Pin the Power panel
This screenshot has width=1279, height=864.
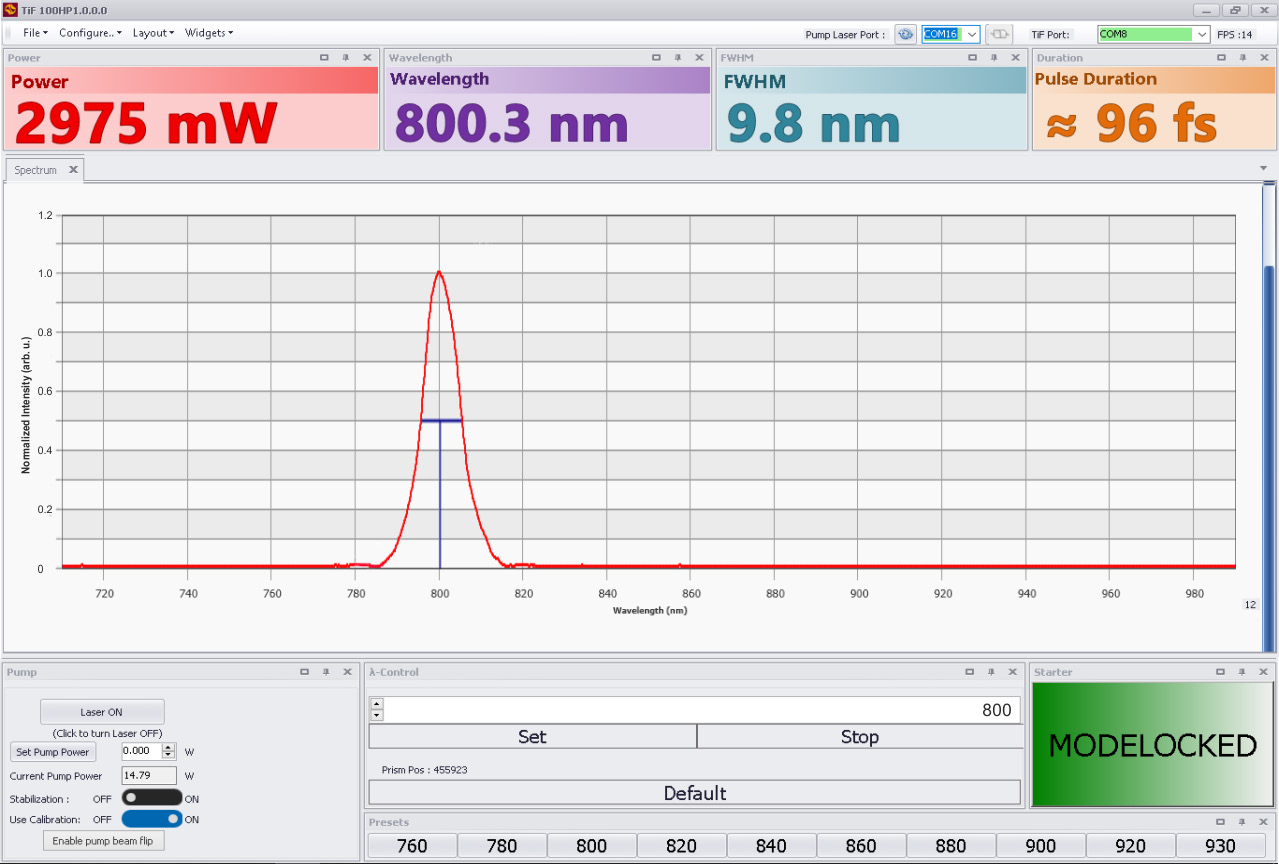pos(345,58)
